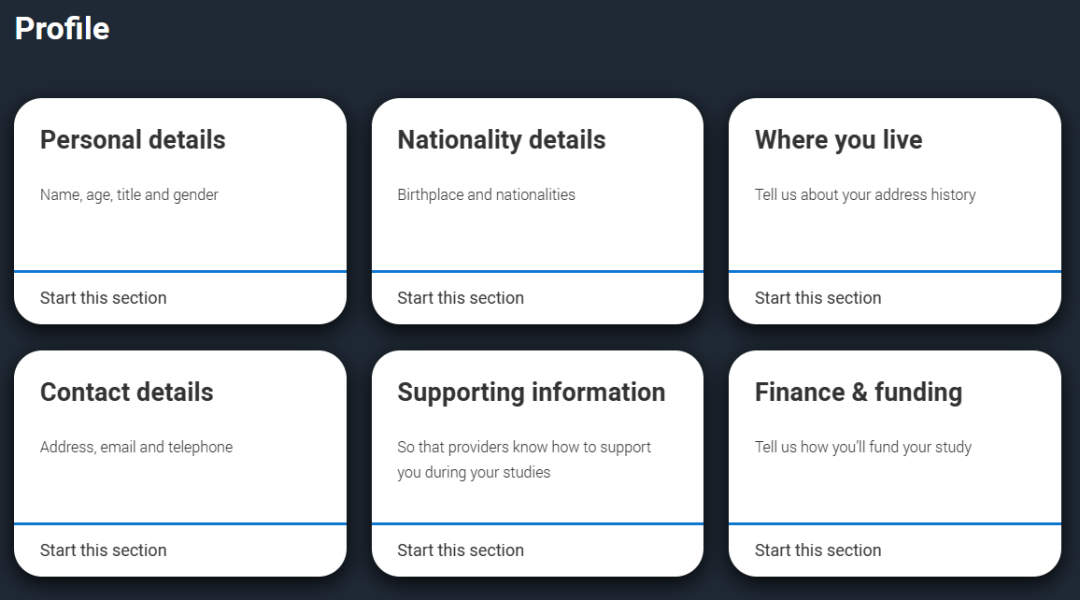
Task: Click Start this section under Personal details
Action: tap(103, 298)
